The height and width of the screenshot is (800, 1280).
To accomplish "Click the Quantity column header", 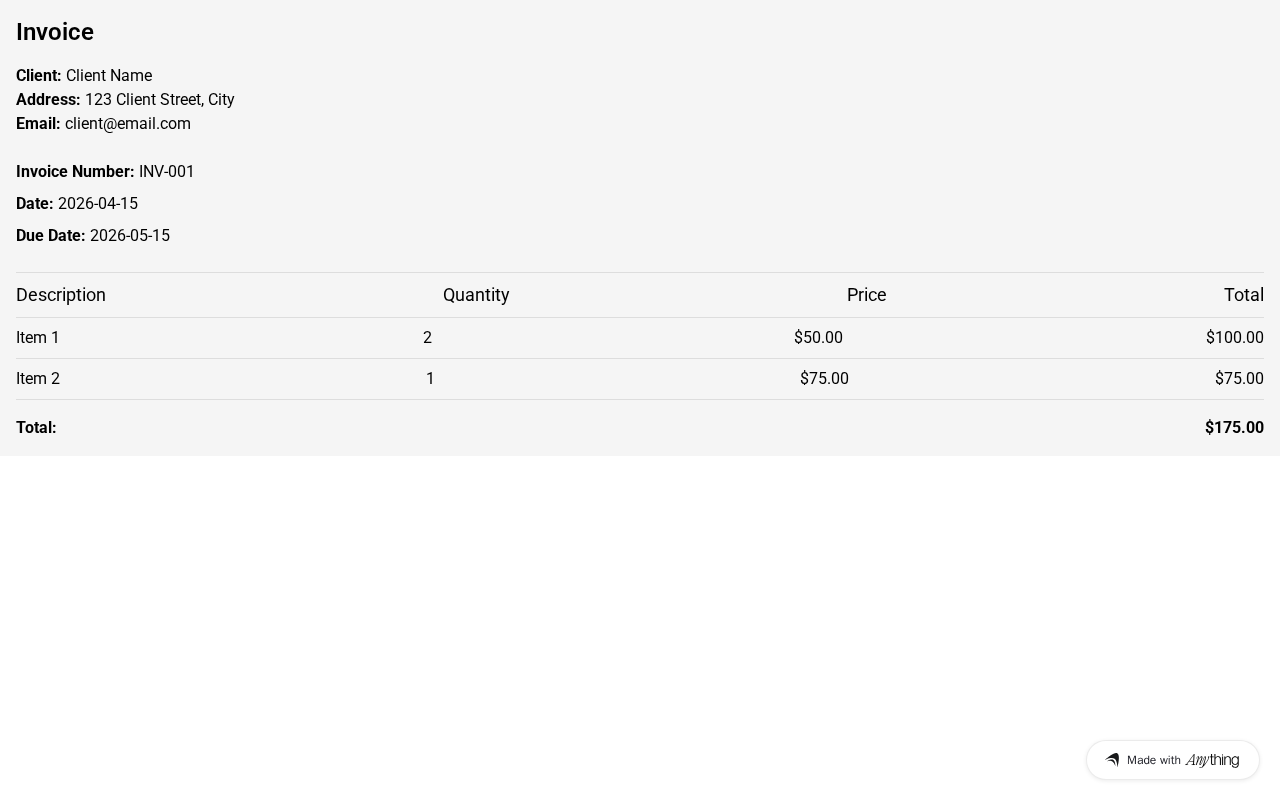I will click(x=476, y=295).
